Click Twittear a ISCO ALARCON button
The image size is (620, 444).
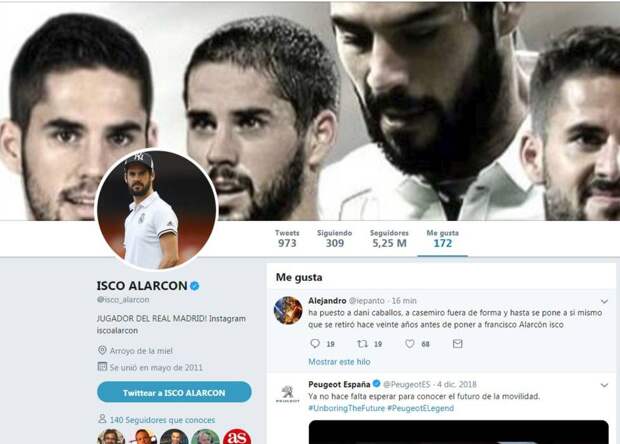174,392
